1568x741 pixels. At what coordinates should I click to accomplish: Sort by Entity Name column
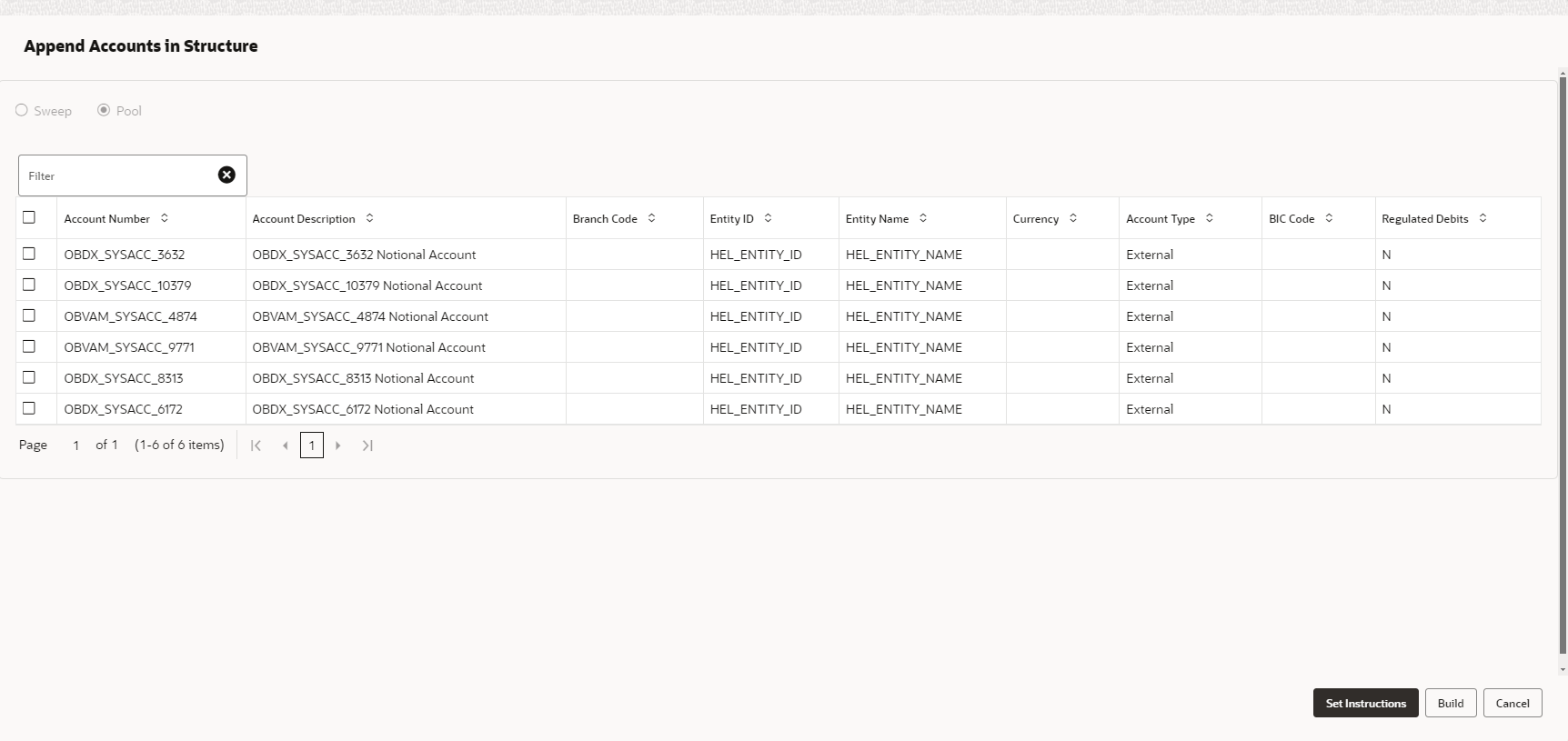(x=923, y=218)
